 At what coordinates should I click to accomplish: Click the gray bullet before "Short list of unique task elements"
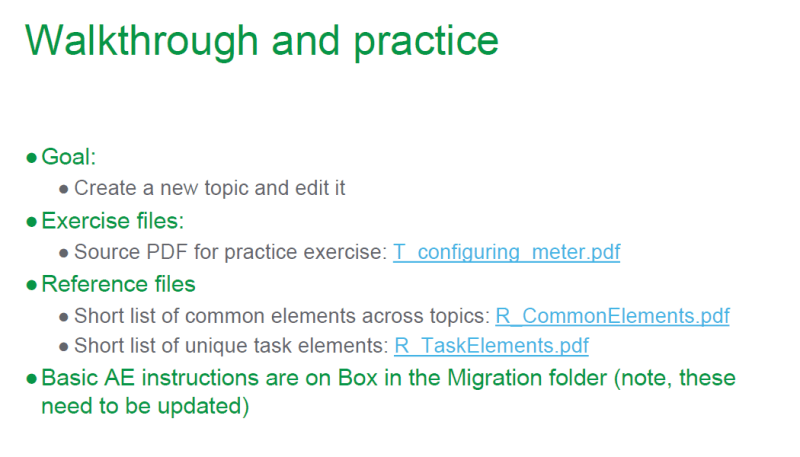coord(65,347)
